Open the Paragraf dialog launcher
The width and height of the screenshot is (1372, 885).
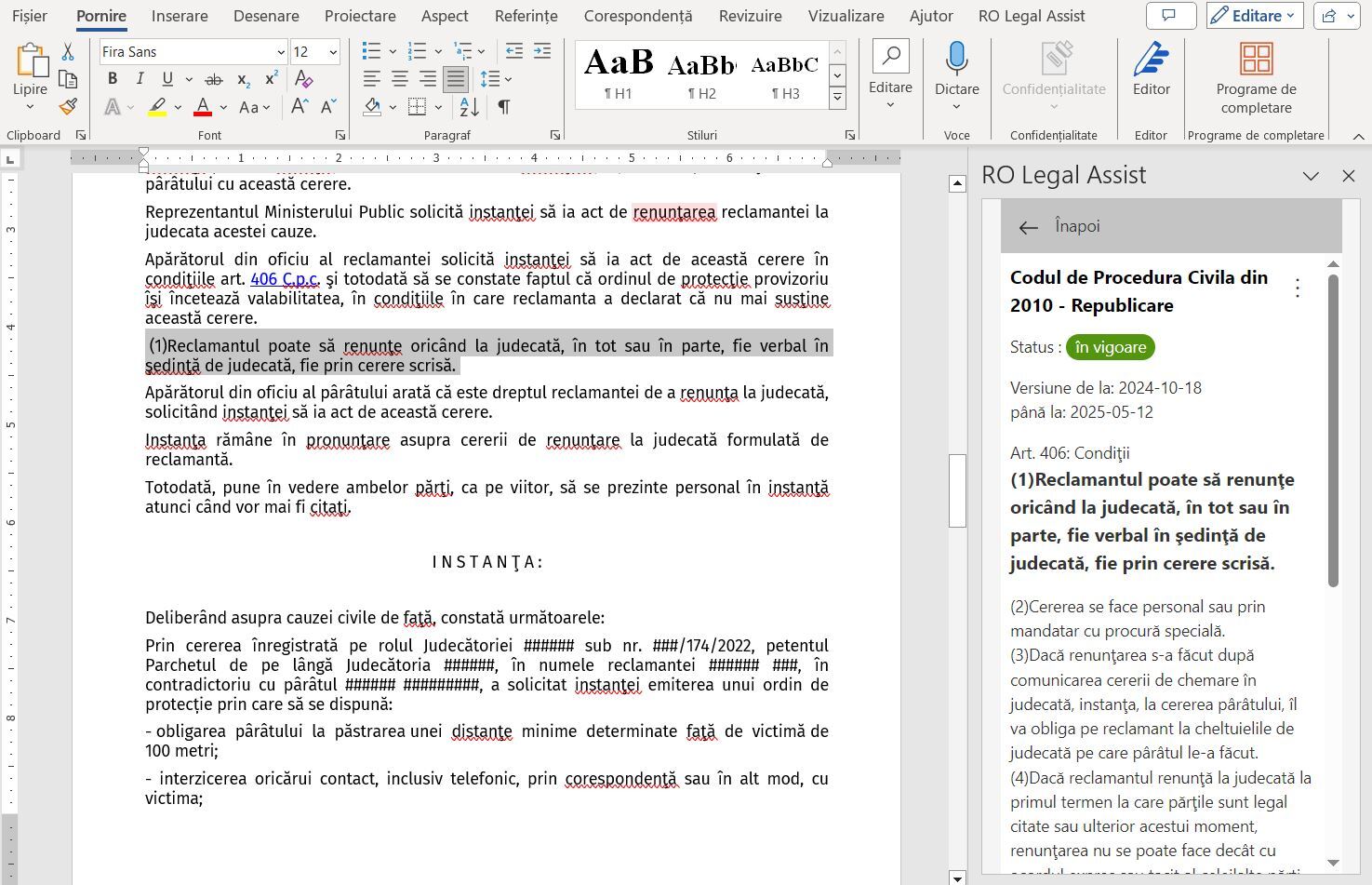(x=555, y=135)
